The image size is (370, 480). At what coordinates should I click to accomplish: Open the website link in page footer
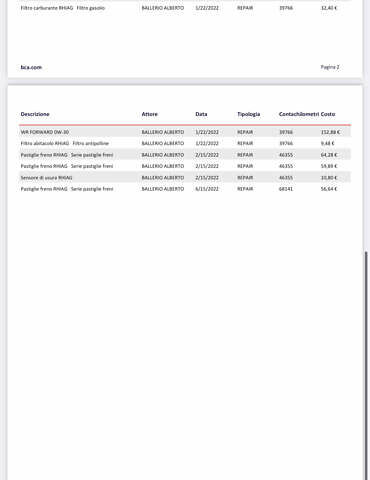click(31, 67)
